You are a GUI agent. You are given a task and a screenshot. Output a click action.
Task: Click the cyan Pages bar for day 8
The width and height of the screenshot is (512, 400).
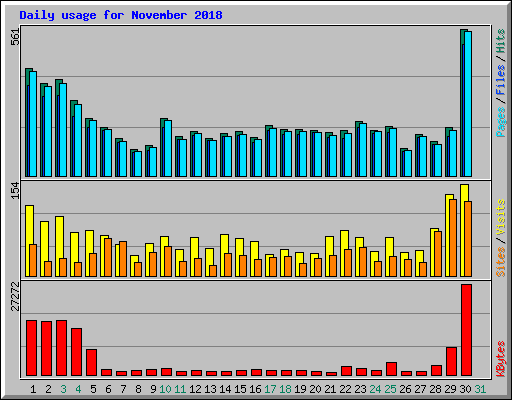click(138, 164)
